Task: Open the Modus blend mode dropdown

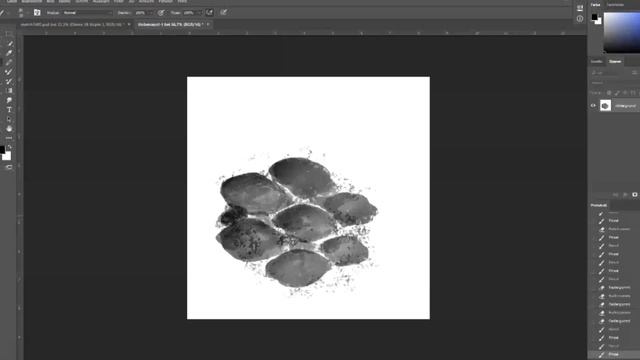Action: coord(87,13)
